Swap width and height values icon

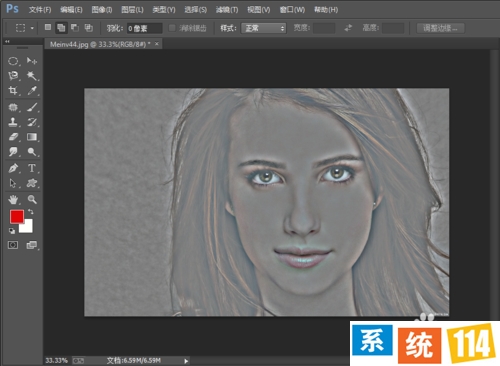click(348, 28)
